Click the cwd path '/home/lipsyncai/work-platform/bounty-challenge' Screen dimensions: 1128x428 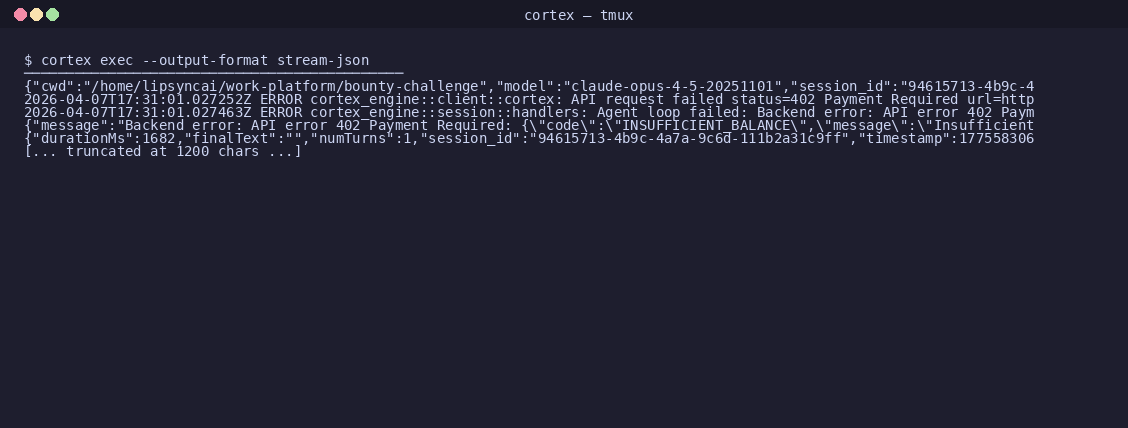pos(285,86)
